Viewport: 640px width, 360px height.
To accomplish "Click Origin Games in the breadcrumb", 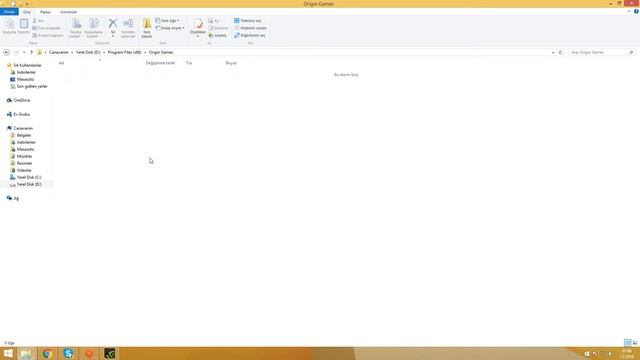I will 161,52.
